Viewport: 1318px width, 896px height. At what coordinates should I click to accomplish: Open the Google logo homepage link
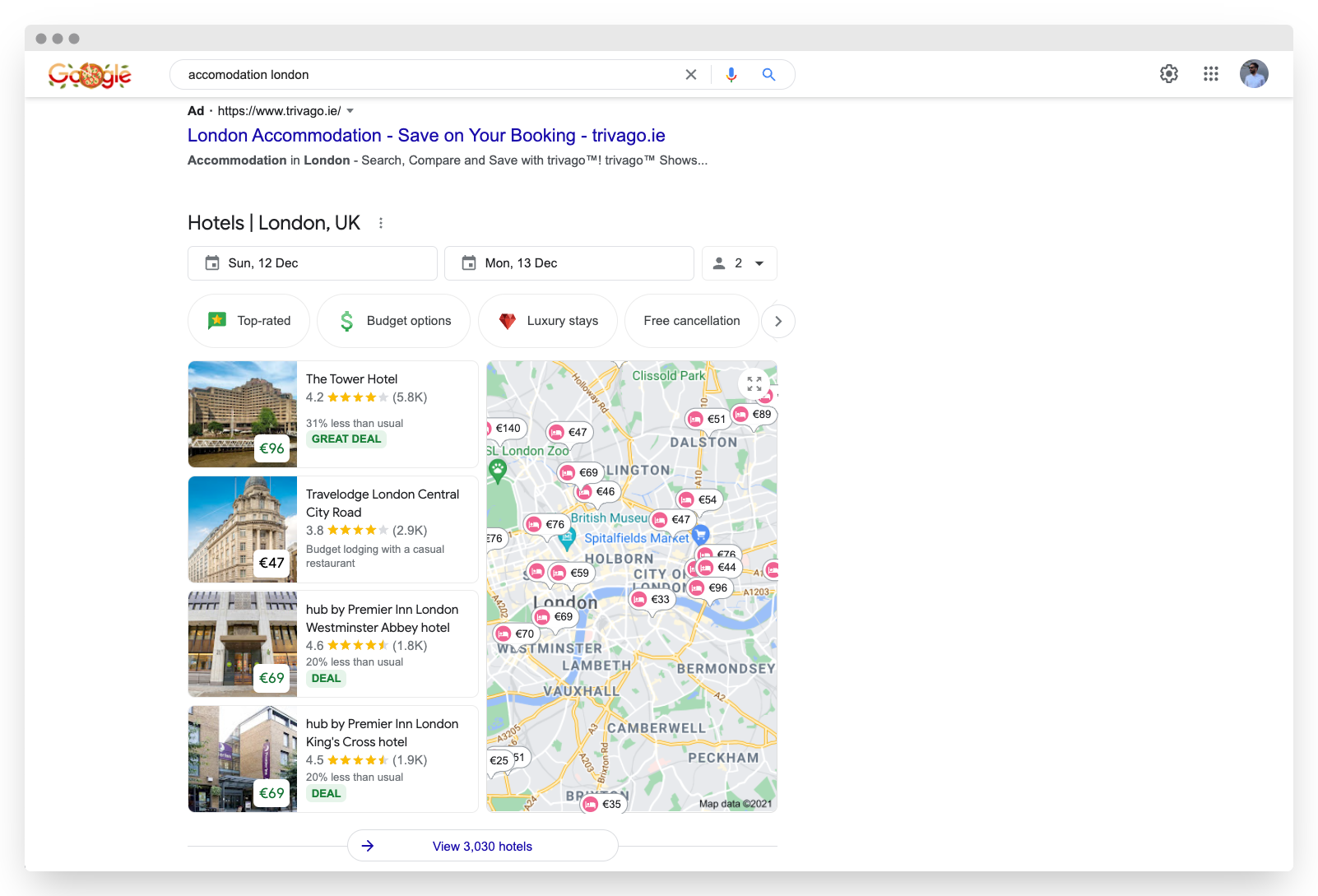[x=90, y=75]
